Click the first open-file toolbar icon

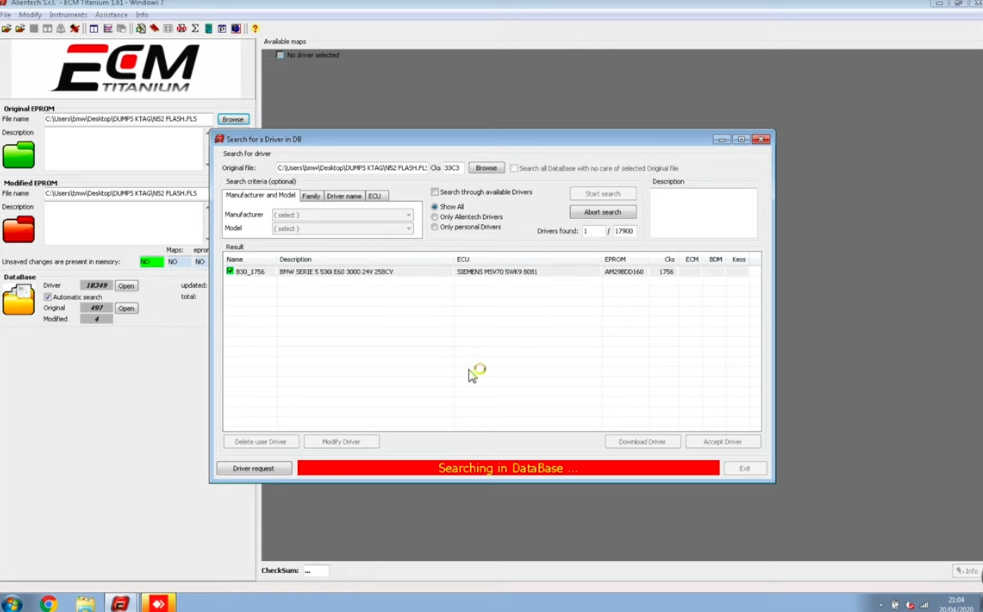(x=6, y=29)
